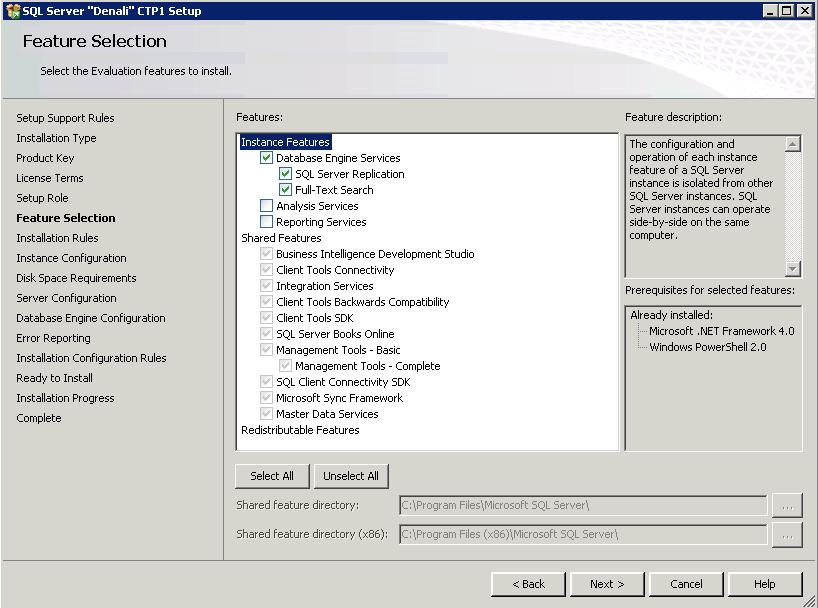Select Redistributable Features tree heading
This screenshot has width=818, height=608.
coord(300,430)
